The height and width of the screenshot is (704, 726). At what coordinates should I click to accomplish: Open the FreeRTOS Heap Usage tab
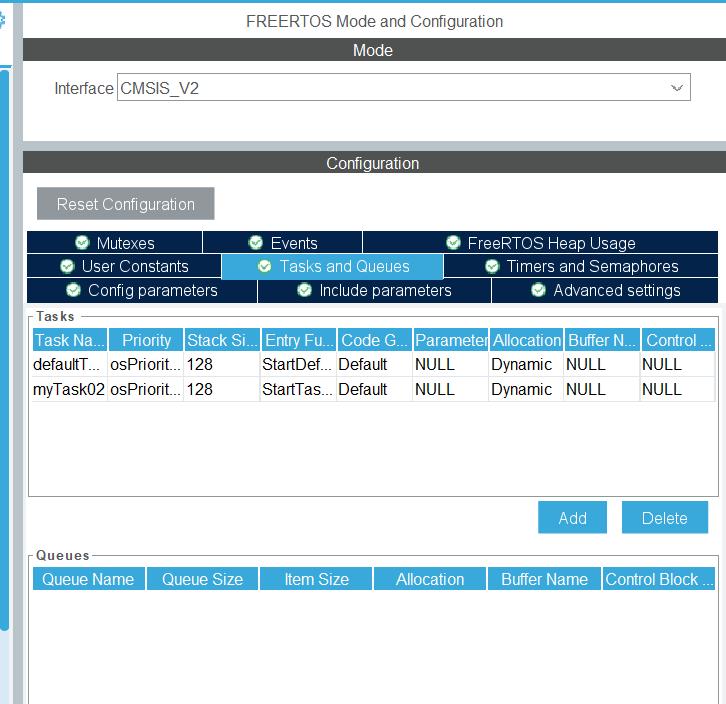[x=540, y=243]
